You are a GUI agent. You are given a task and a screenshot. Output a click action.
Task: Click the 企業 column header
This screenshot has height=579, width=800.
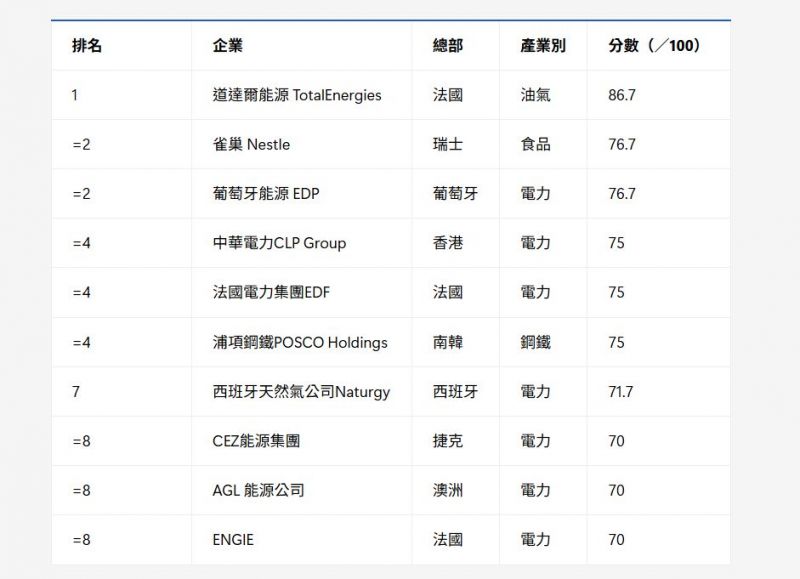pos(228,46)
